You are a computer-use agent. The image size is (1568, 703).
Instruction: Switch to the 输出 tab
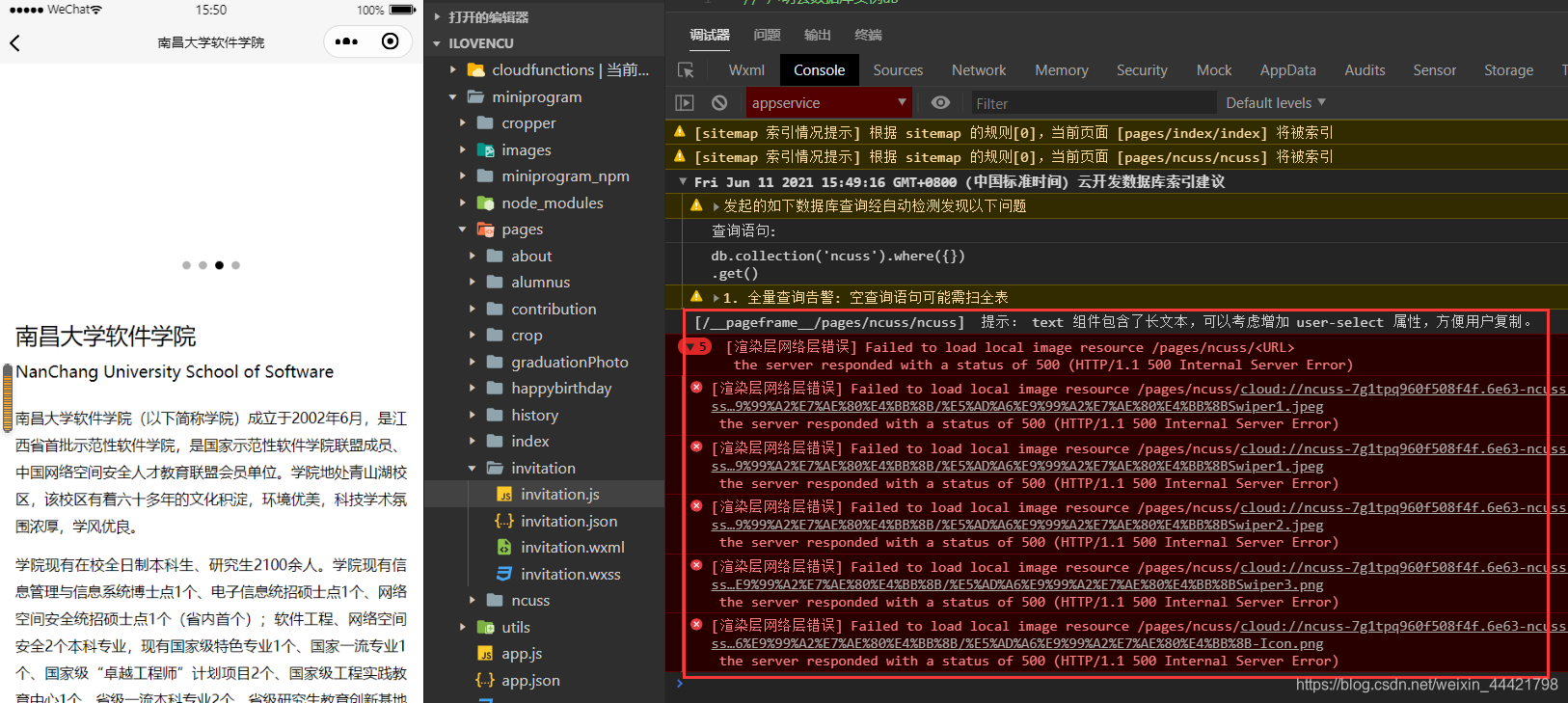tap(818, 35)
